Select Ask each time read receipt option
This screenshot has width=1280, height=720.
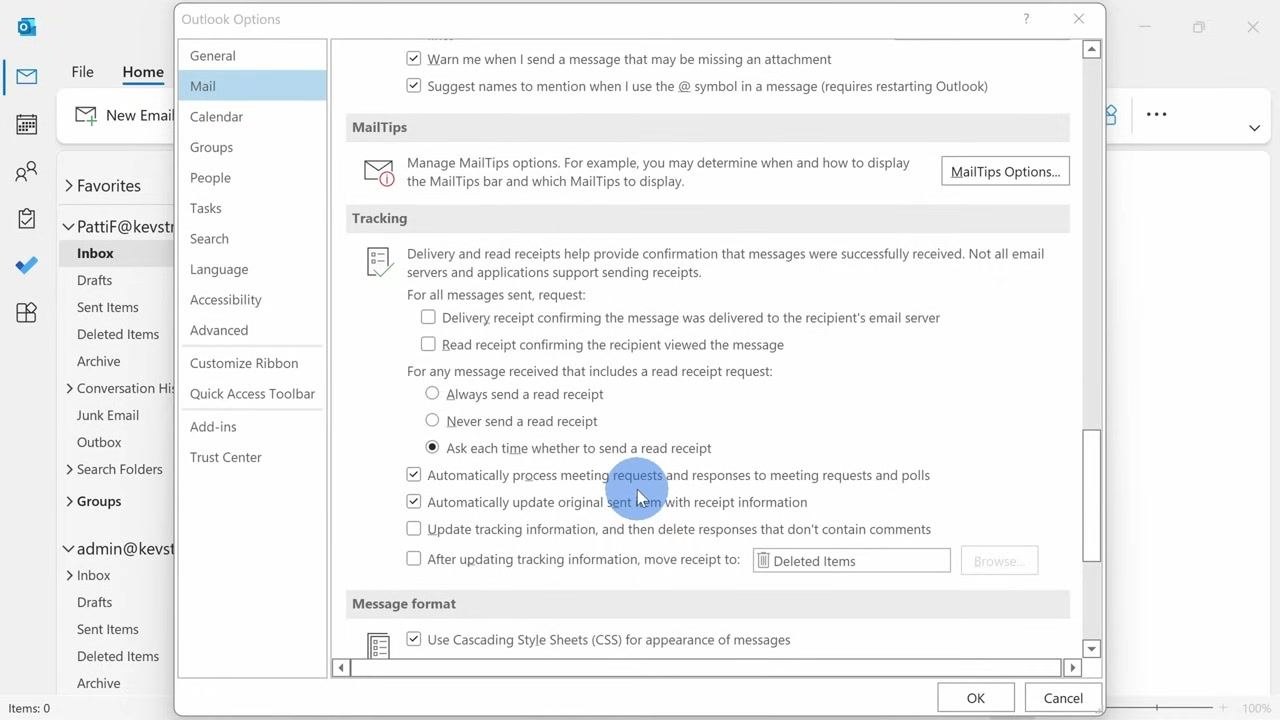click(432, 447)
